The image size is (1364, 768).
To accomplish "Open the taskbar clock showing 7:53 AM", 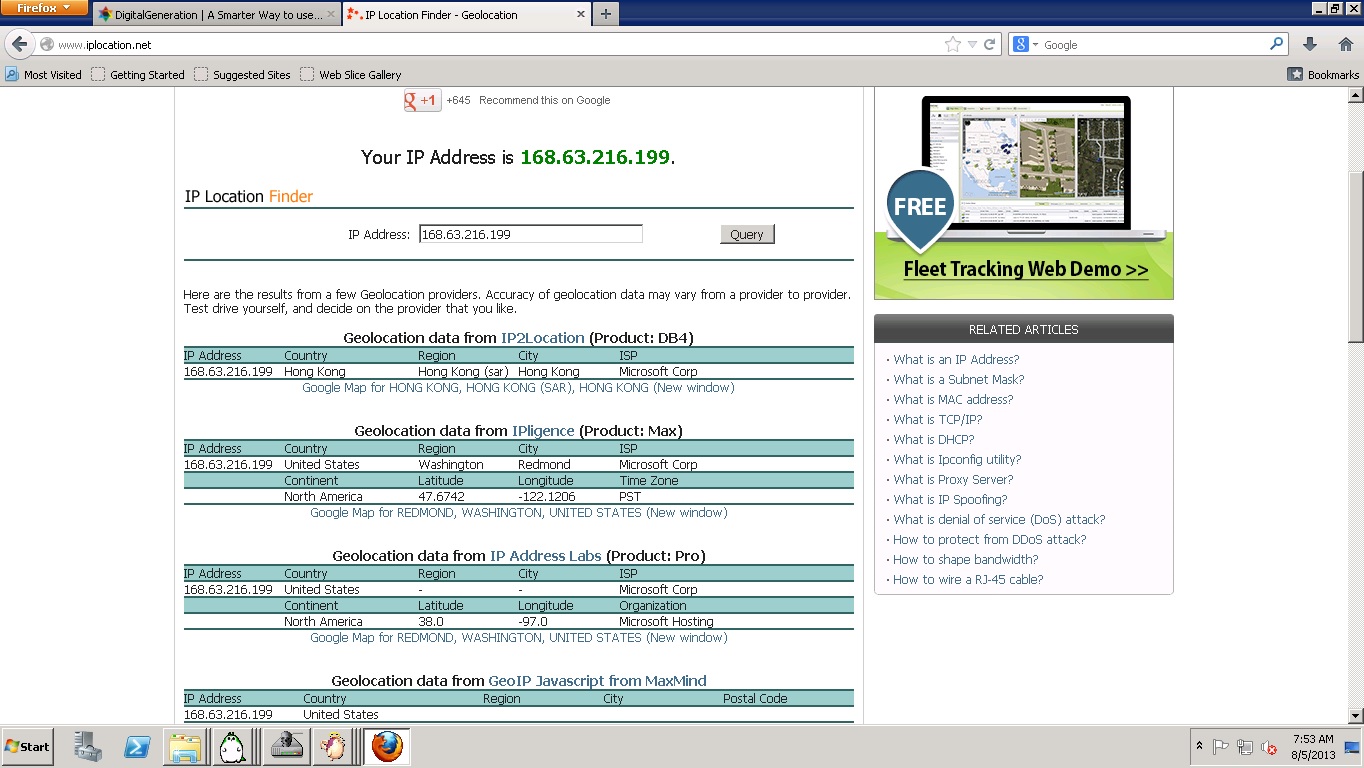I will pyautogui.click(x=1313, y=747).
